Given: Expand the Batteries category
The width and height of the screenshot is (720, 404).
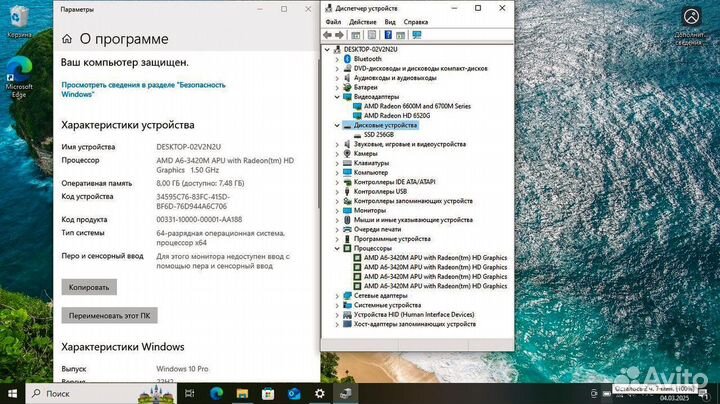Looking at the screenshot, I should tap(337, 87).
